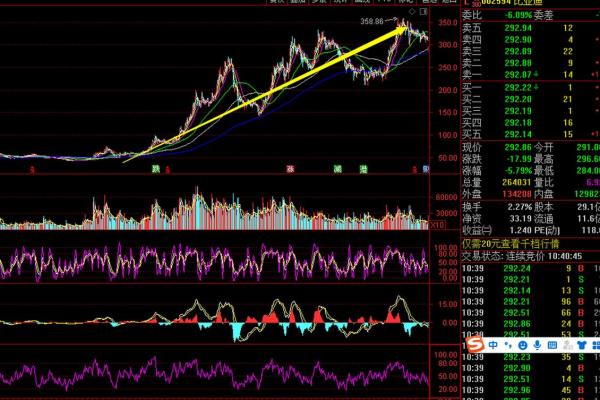Click the red 涨 event marker on chart
The image size is (600, 400).
[x=291, y=170]
